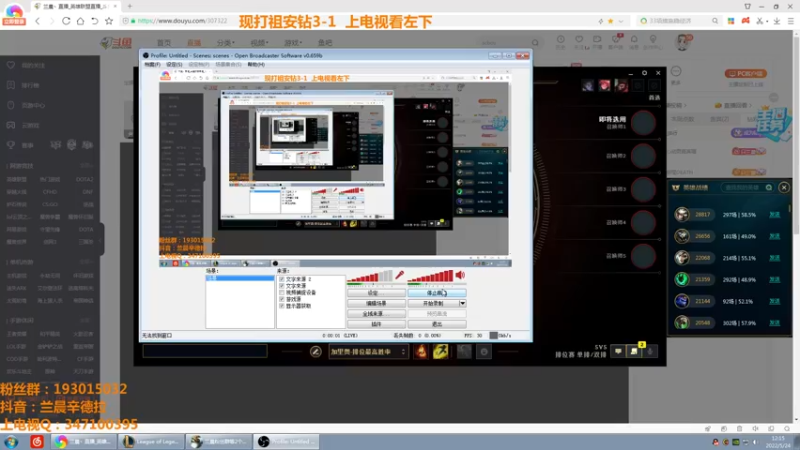The height and width of the screenshot is (450, 800).
Task: Mute desktop audio via OBS speaker icon
Action: 460,276
